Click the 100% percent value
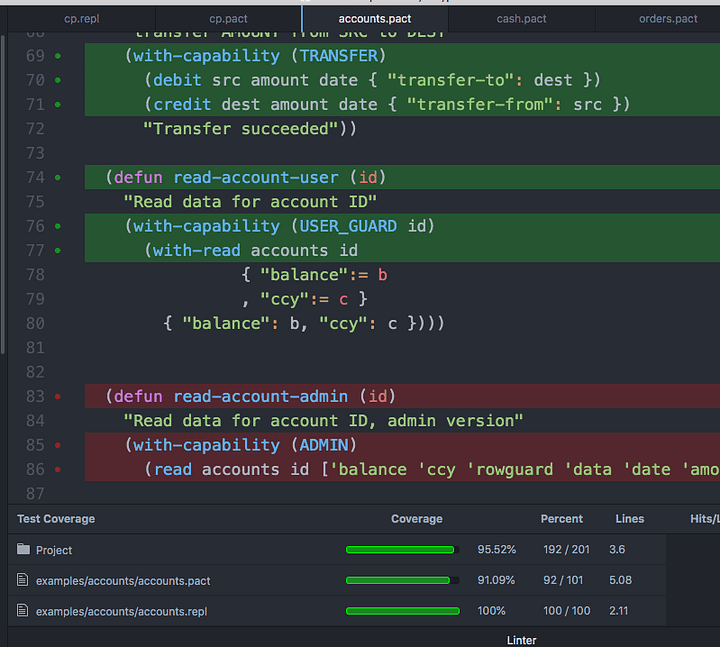Image resolution: width=720 pixels, height=647 pixels. pyautogui.click(x=491, y=611)
